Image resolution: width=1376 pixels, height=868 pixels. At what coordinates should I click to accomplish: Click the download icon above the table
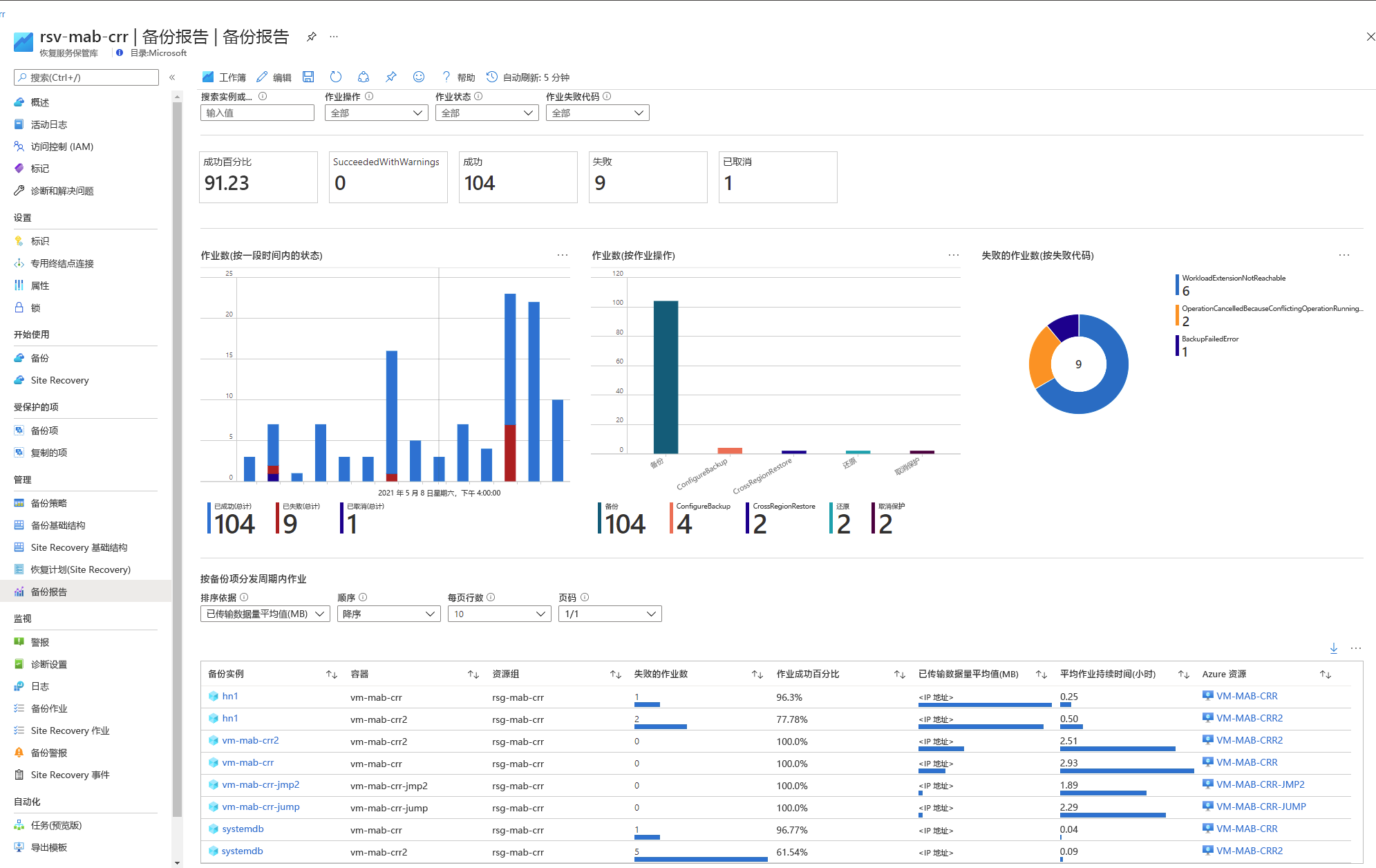tap(1334, 648)
